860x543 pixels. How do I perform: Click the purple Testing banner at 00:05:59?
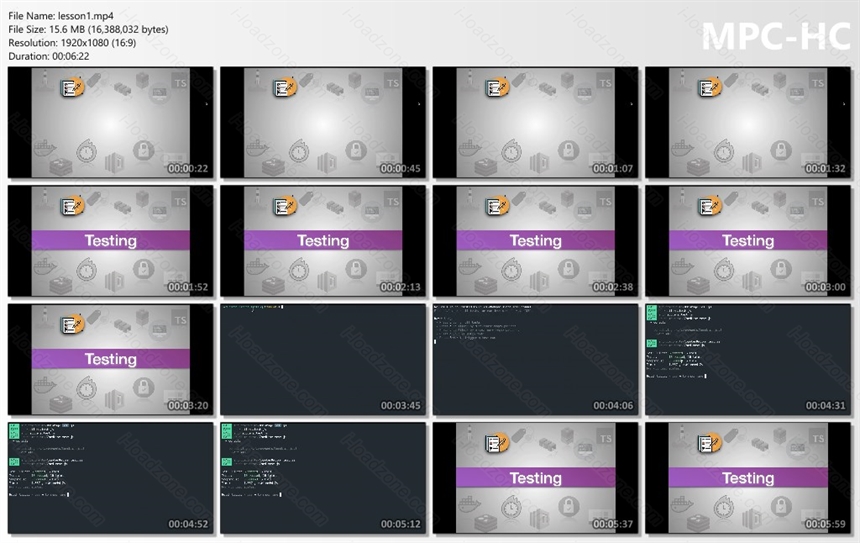click(x=748, y=477)
